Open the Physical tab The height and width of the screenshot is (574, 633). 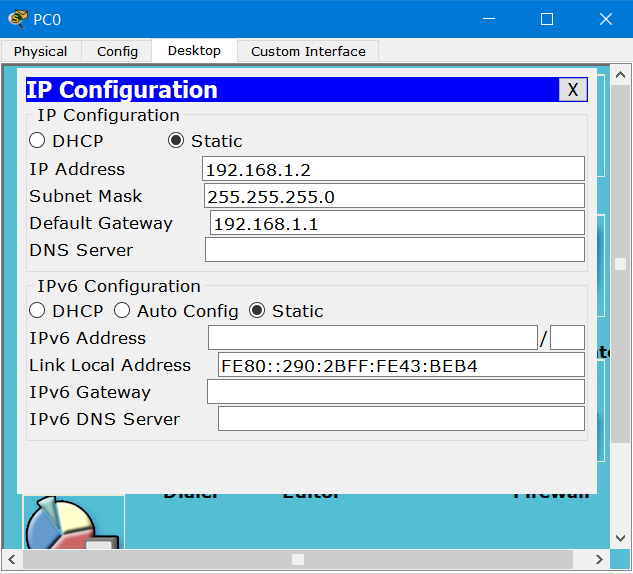click(41, 51)
